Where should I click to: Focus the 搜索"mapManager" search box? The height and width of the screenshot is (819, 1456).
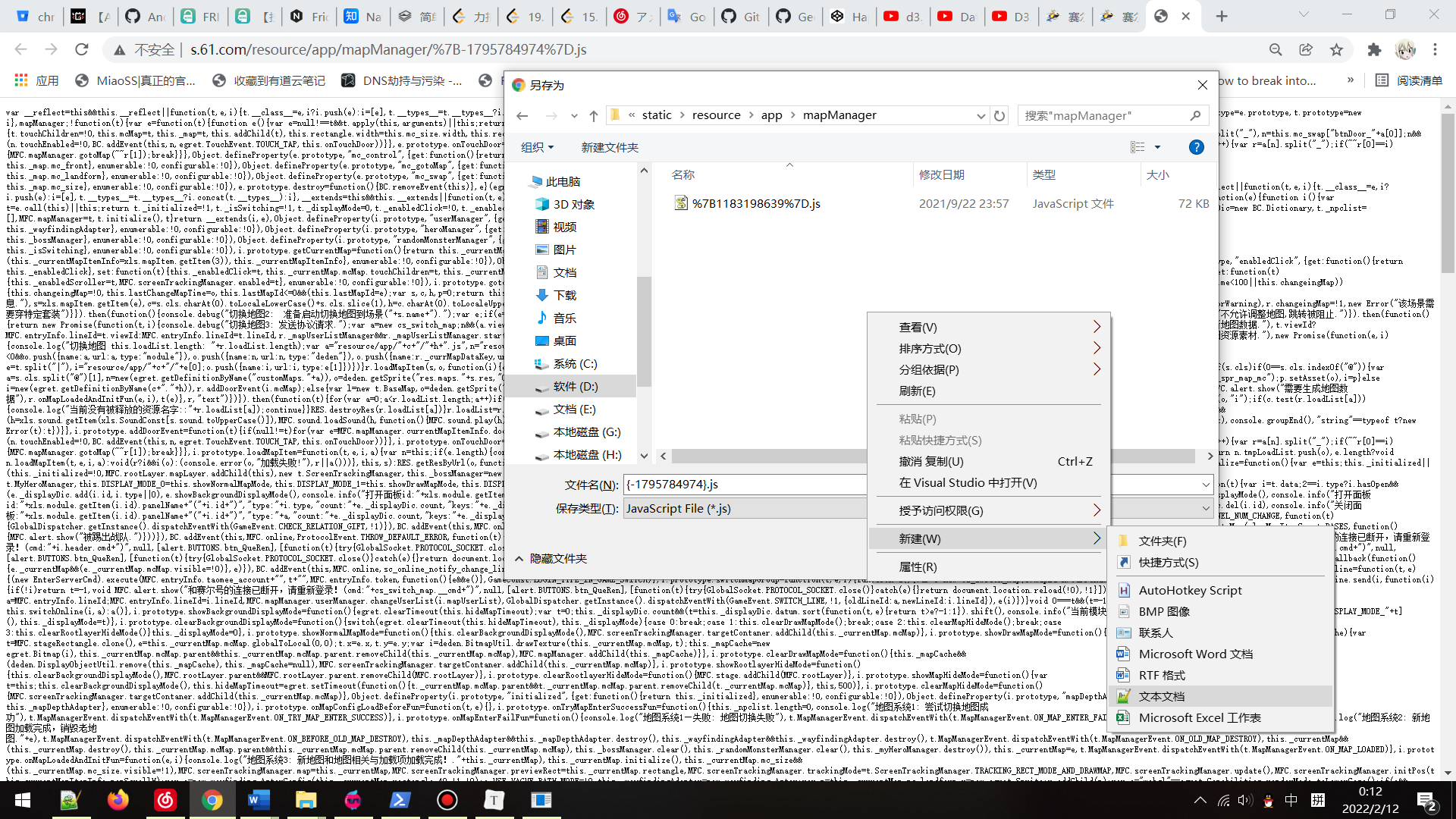pos(1112,115)
